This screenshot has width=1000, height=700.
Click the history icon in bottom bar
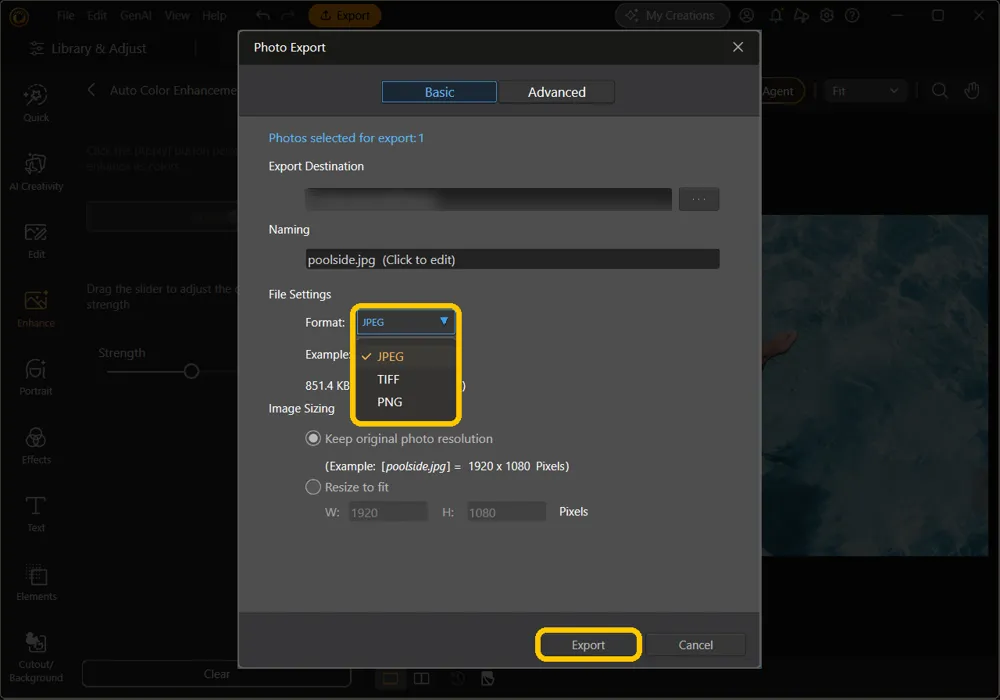457,678
